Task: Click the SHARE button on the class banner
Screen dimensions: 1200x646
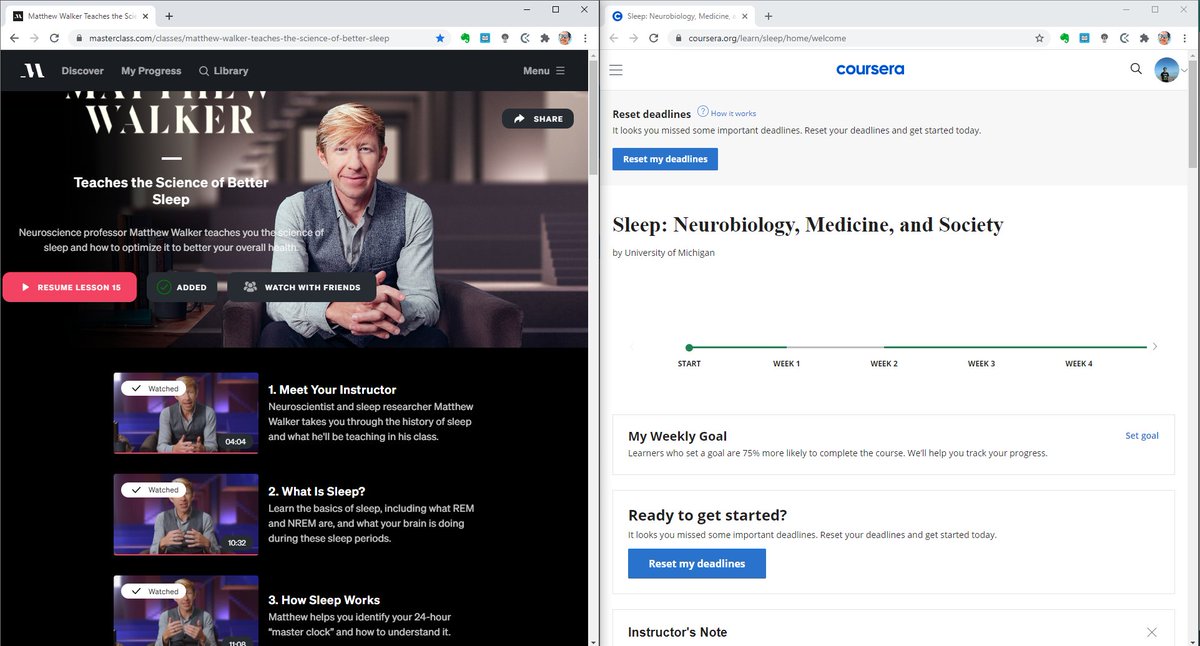Action: [538, 118]
